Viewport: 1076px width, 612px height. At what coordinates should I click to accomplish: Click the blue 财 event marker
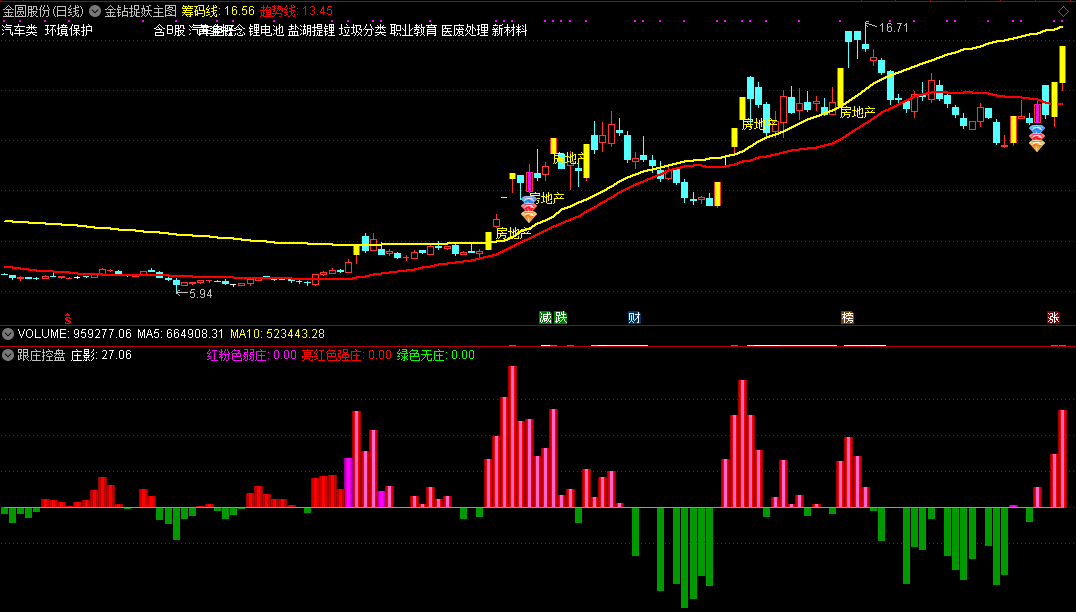tap(634, 318)
